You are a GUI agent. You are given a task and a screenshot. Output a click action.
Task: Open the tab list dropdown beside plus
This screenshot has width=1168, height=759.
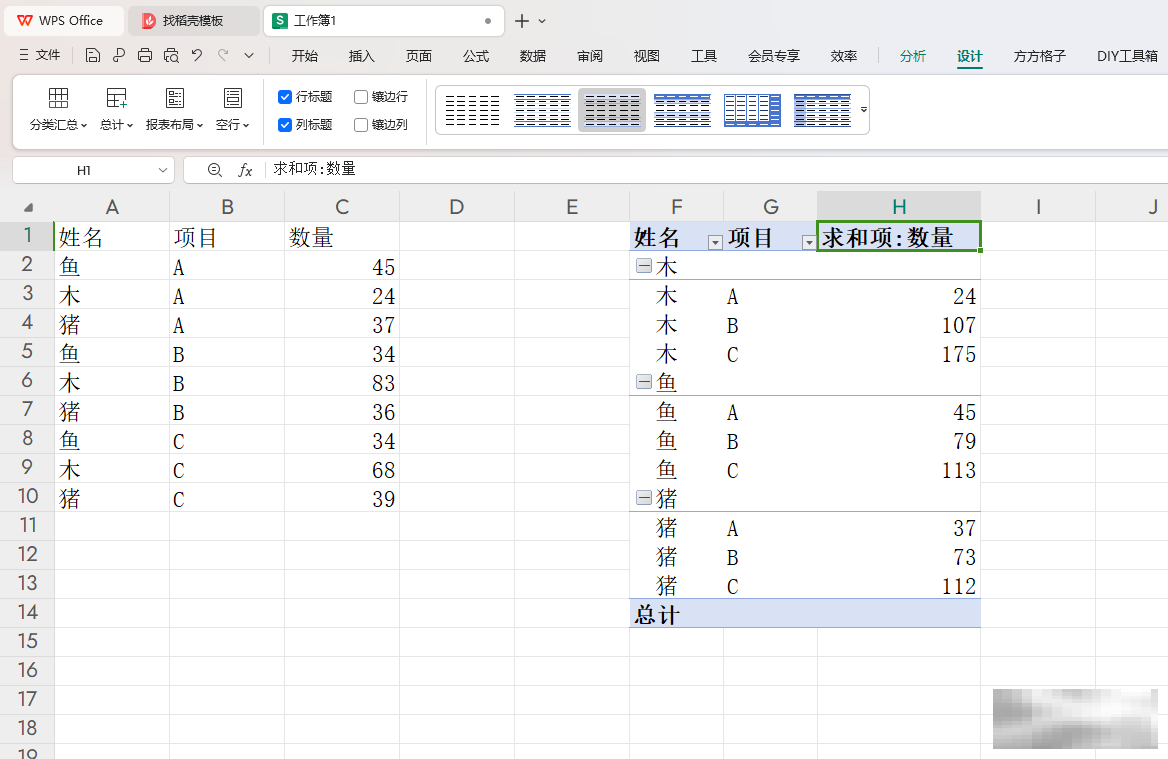[542, 21]
